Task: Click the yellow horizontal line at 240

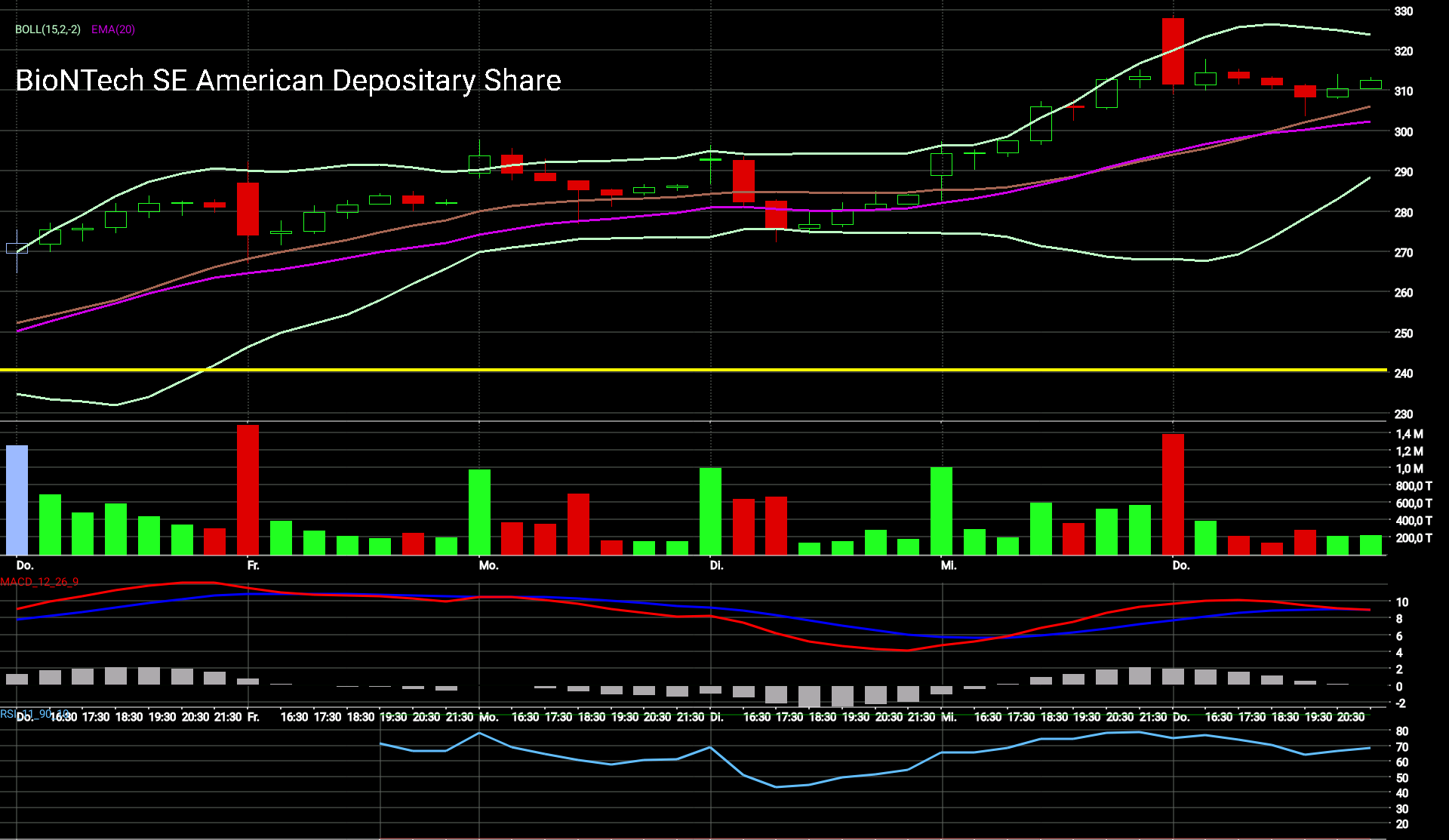Action: point(679,370)
